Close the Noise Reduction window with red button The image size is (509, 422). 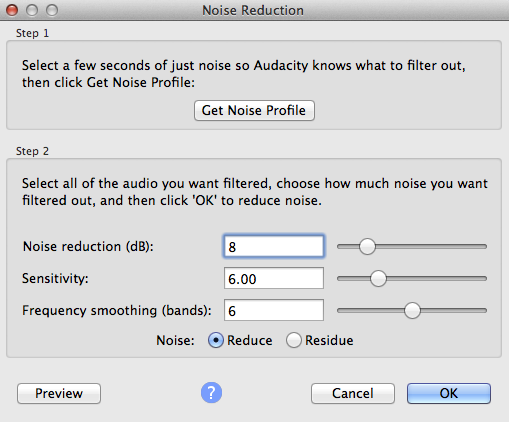(12, 10)
